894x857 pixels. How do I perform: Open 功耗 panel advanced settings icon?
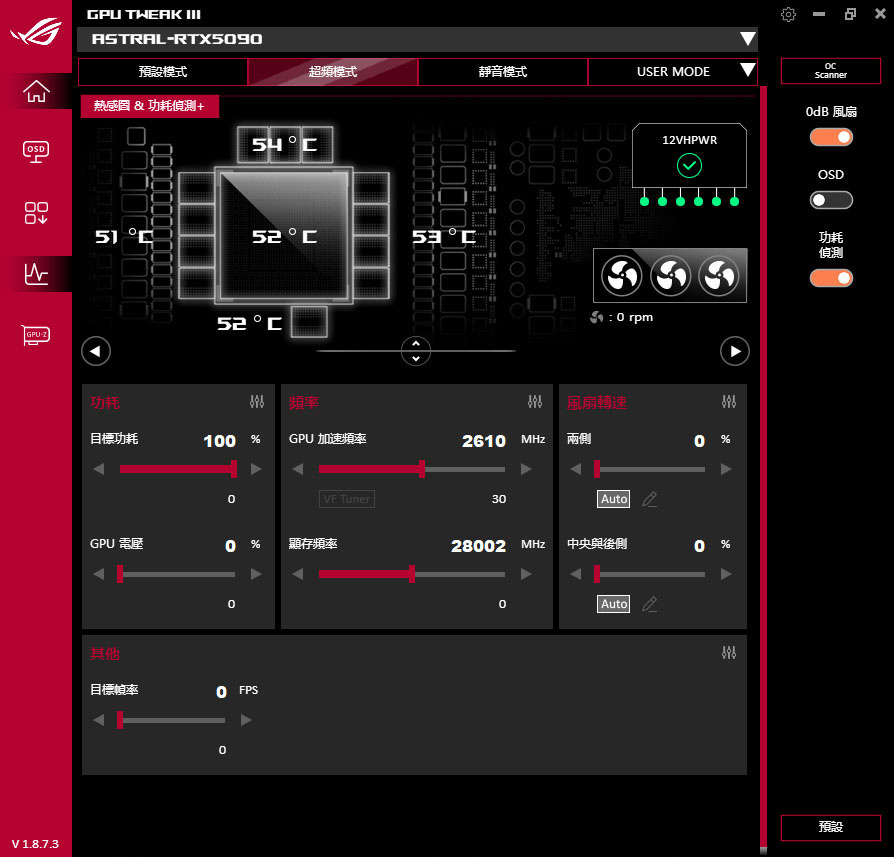[x=257, y=402]
